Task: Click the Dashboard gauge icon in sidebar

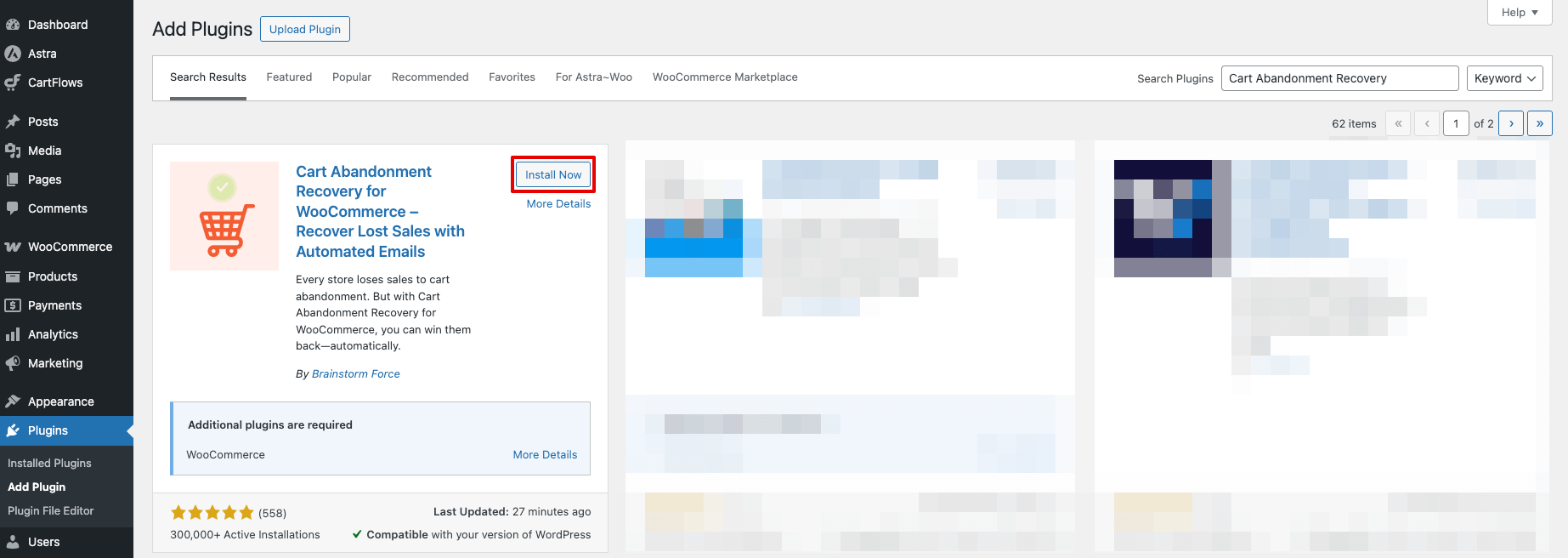Action: click(x=13, y=25)
